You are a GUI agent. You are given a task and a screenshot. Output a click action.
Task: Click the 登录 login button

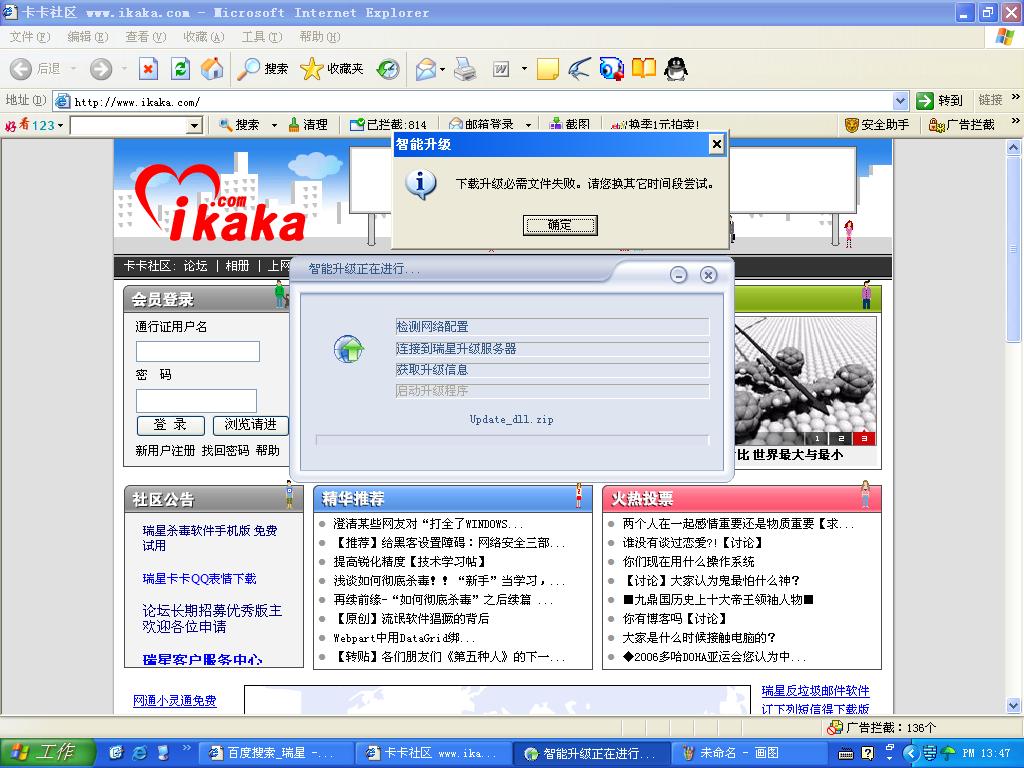click(170, 425)
